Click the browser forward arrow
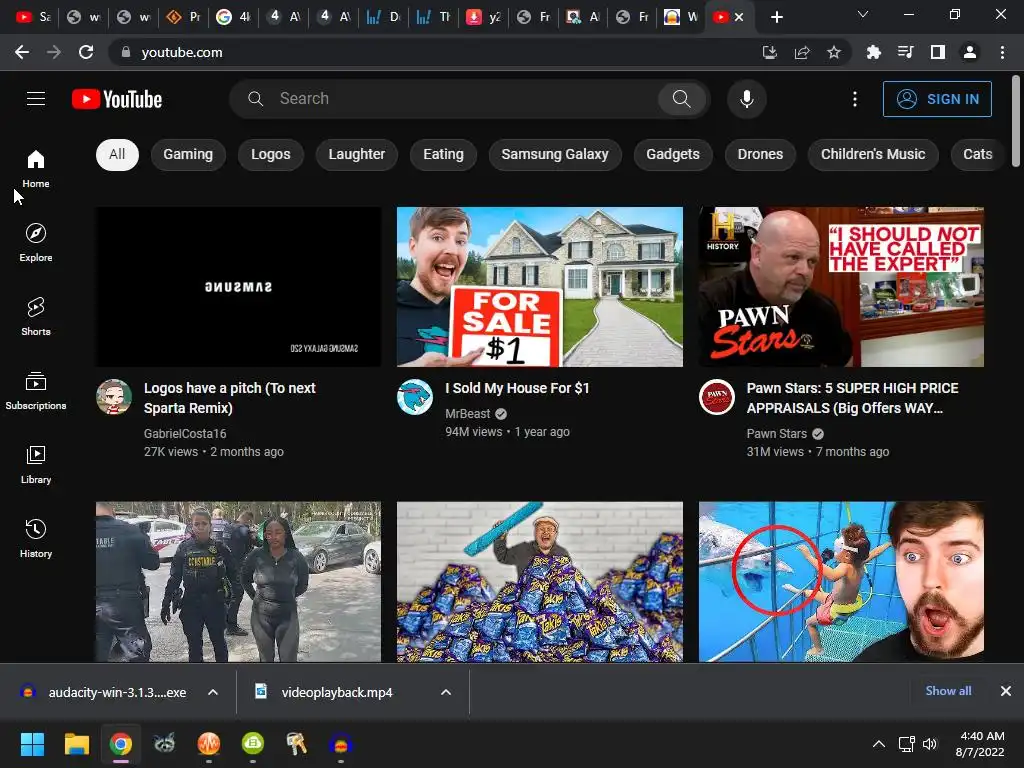The width and height of the screenshot is (1024, 768). tap(54, 52)
